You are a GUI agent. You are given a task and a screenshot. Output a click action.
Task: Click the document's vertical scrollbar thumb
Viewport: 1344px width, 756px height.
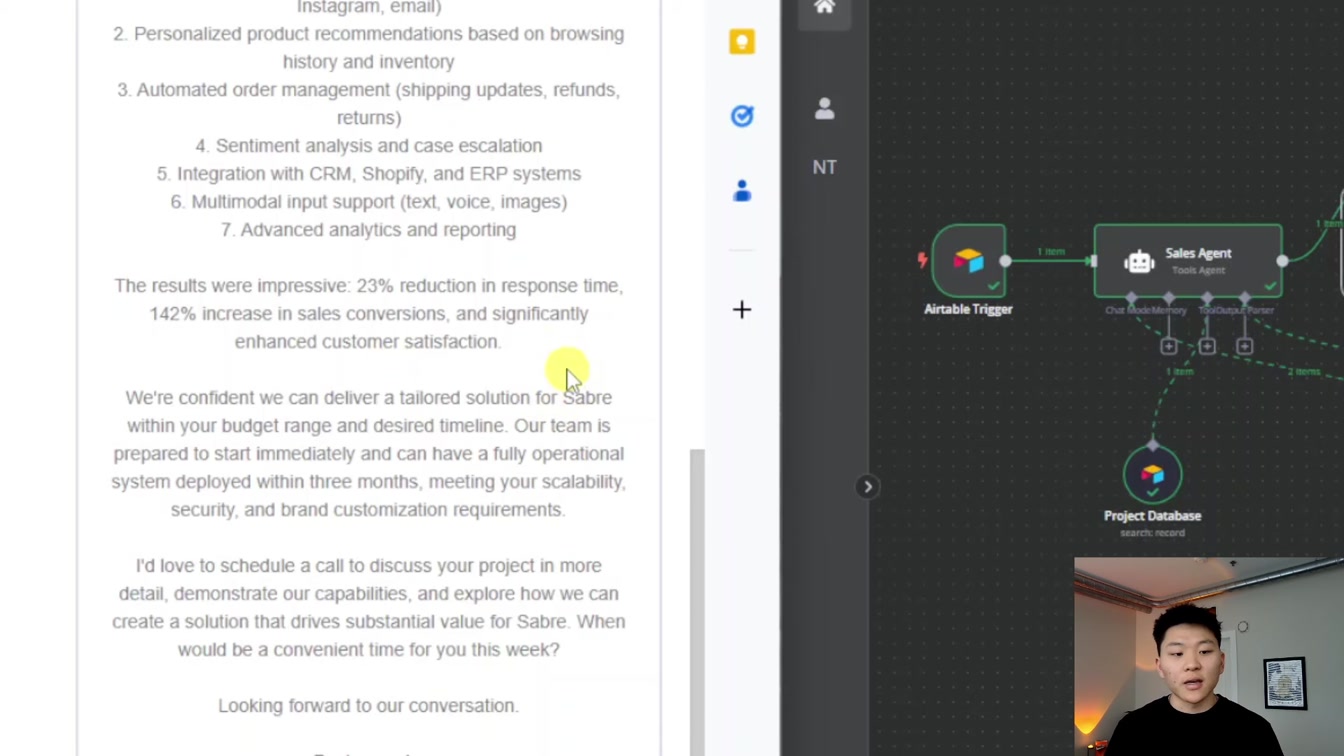tap(697, 602)
